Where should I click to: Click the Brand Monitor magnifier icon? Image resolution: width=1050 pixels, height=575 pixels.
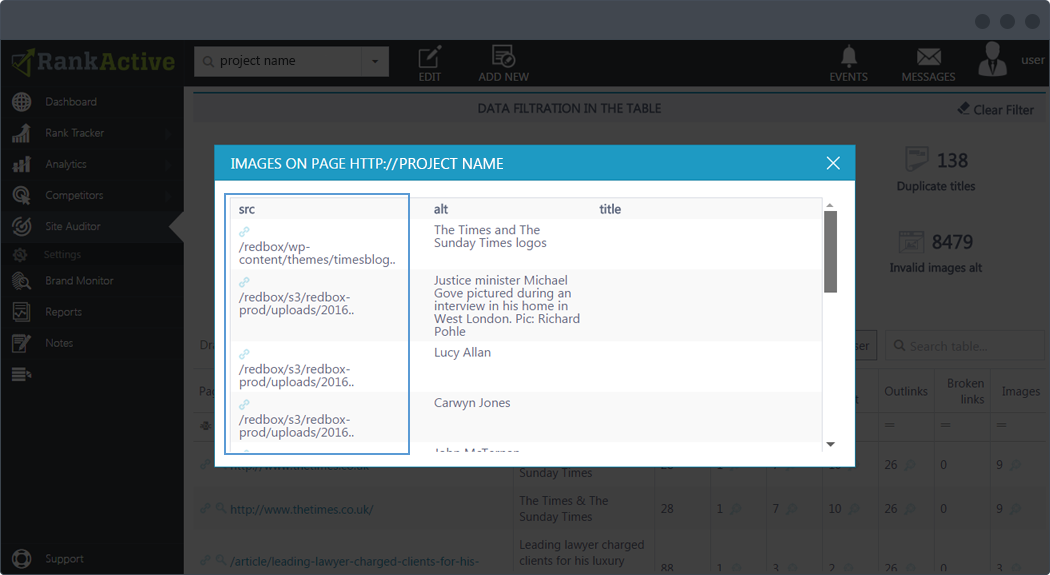coord(21,281)
